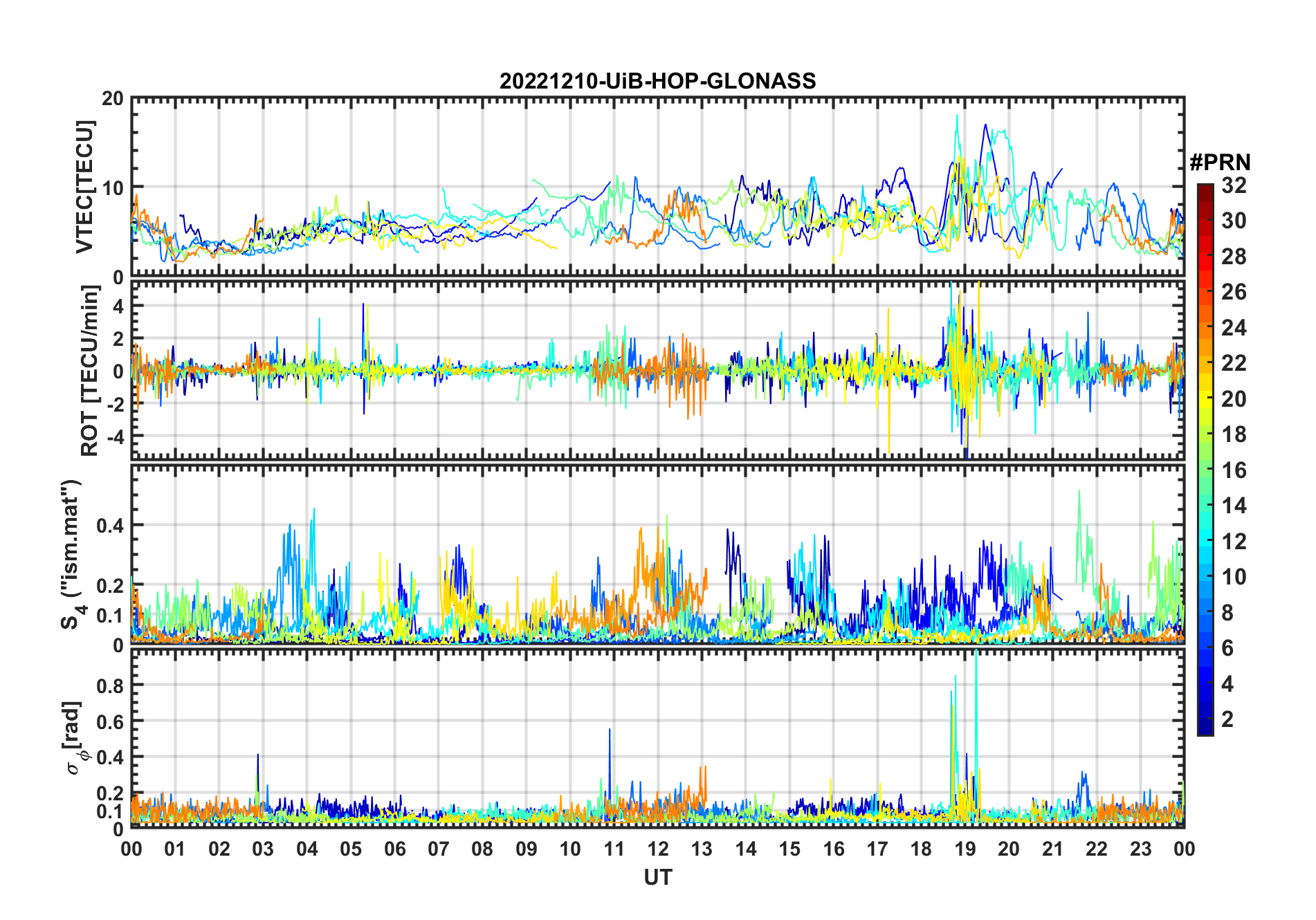Click x-axis hour label 09
Screen dimensions: 1316x920
coord(527,849)
